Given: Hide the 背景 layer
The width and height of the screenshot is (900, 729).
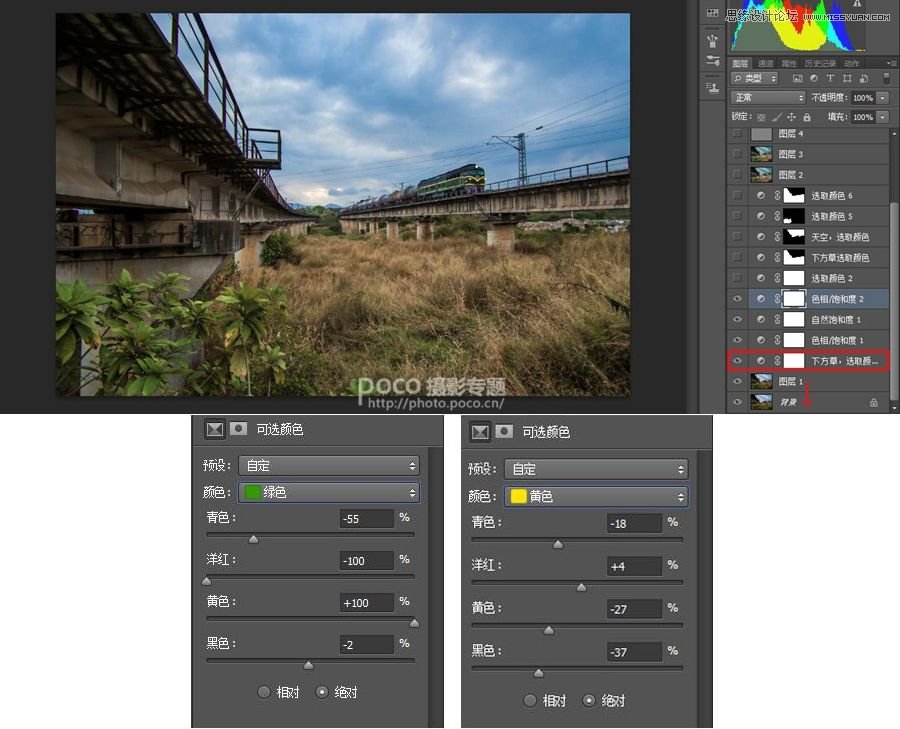Looking at the screenshot, I should (738, 402).
